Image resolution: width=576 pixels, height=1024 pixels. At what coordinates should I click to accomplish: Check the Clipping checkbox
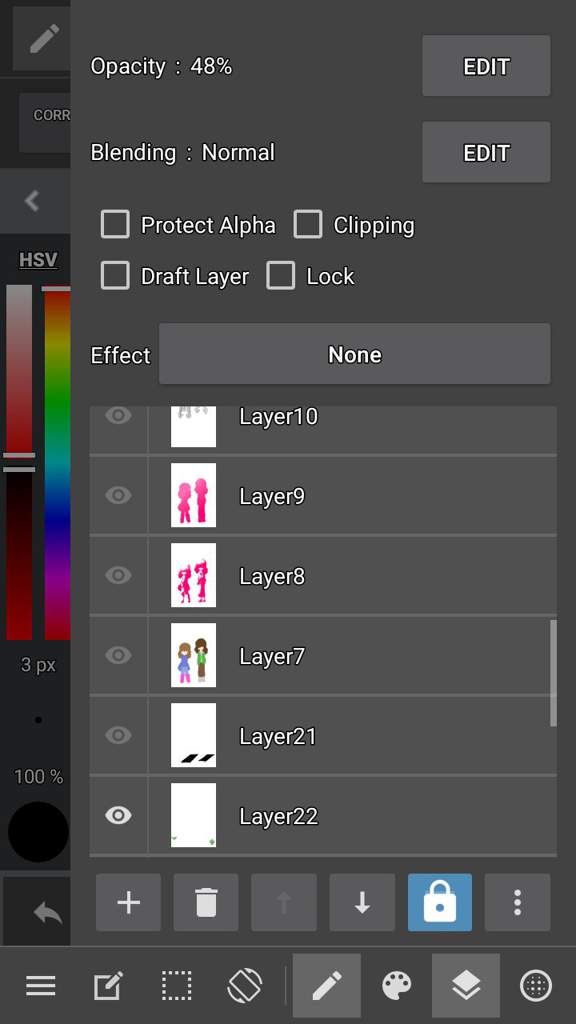[308, 225]
